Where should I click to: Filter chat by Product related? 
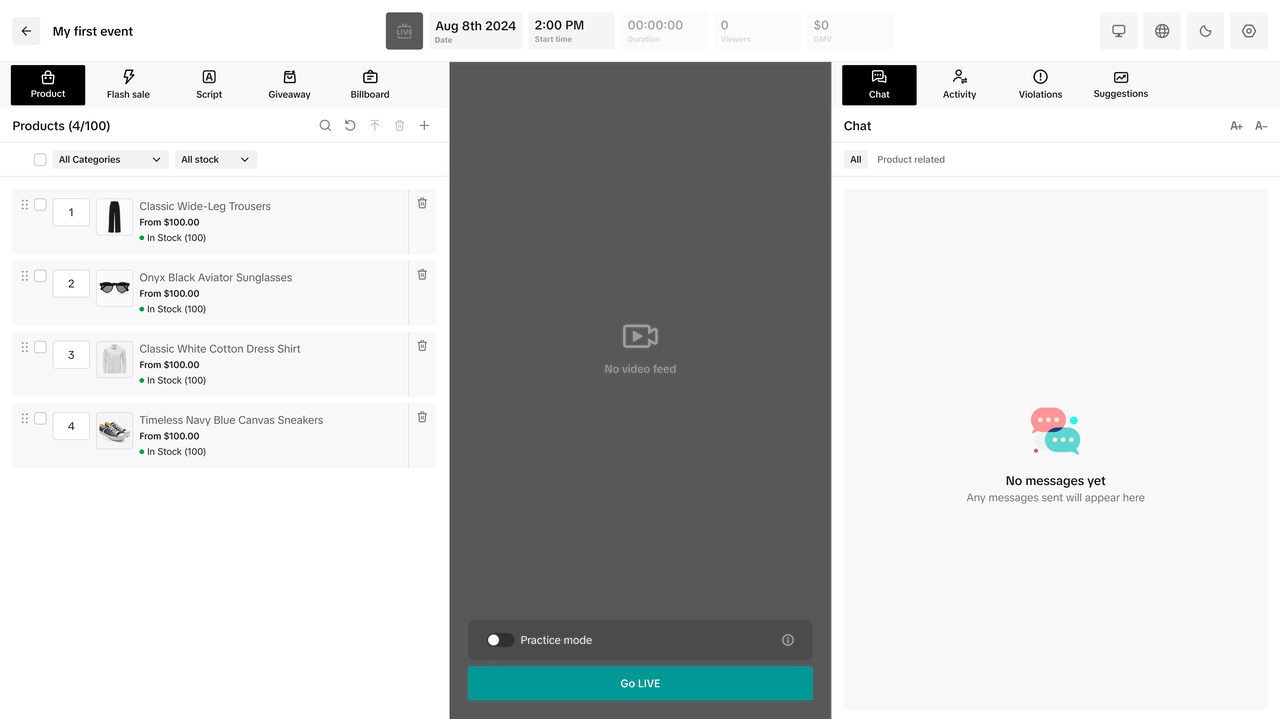911,160
